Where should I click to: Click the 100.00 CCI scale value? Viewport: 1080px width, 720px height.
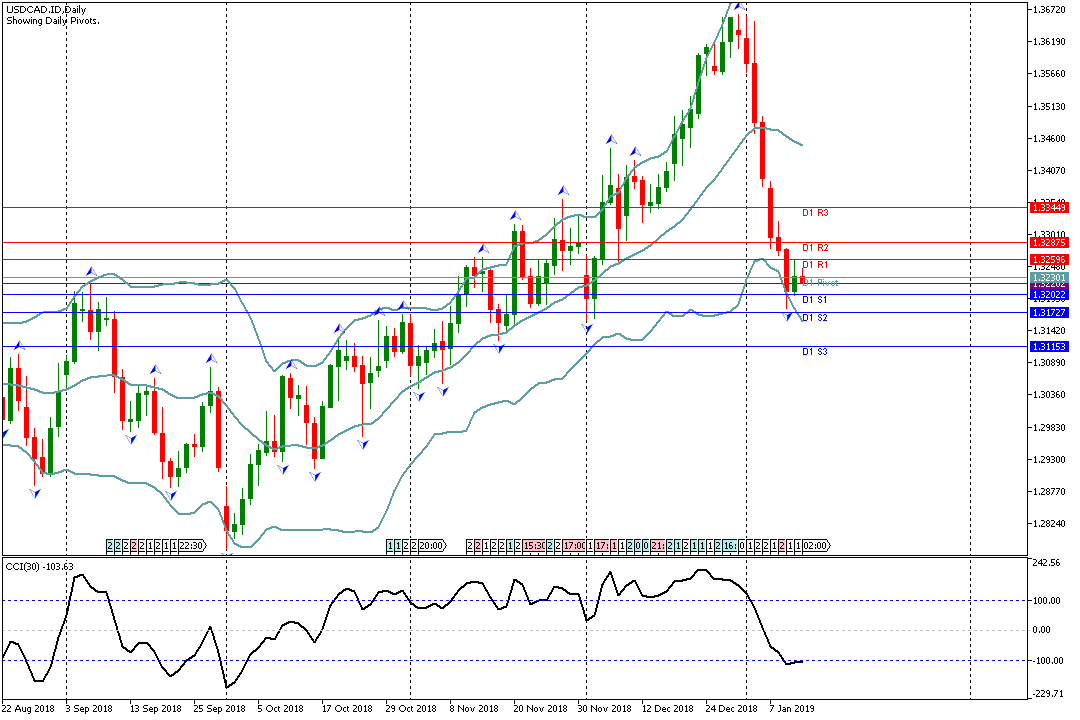click(x=1047, y=601)
